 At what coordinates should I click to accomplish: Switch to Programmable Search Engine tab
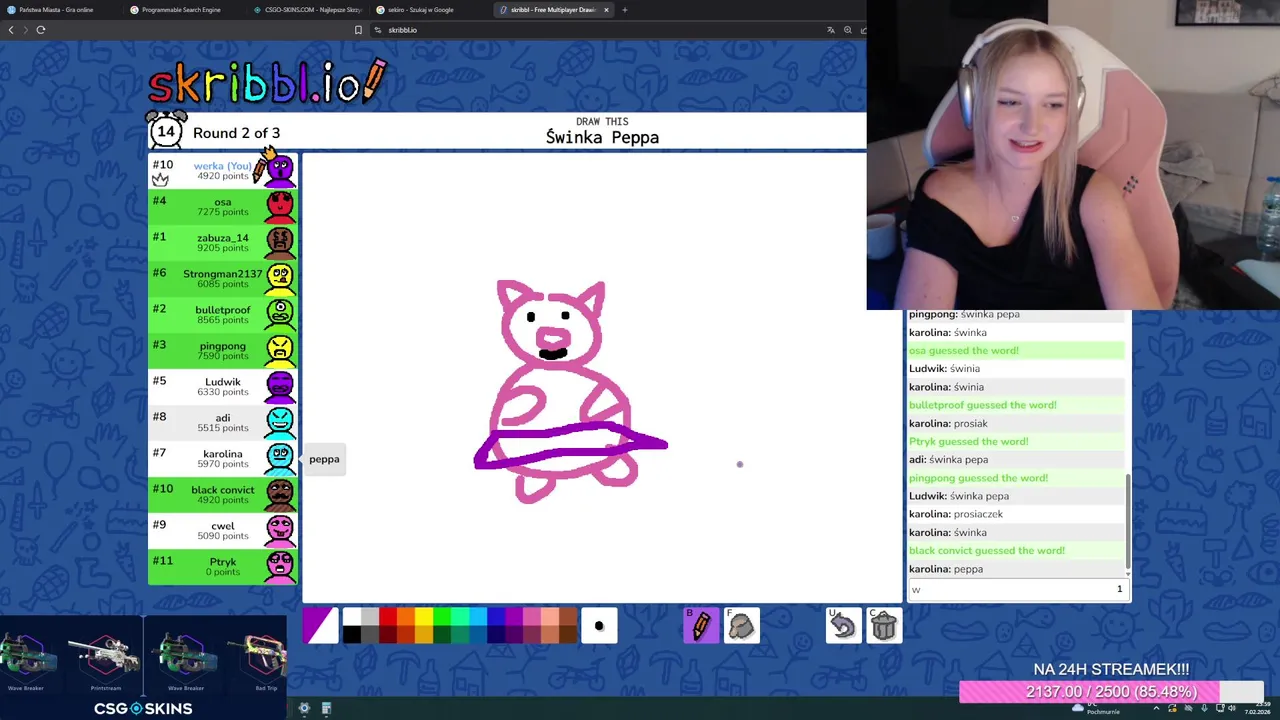click(183, 10)
